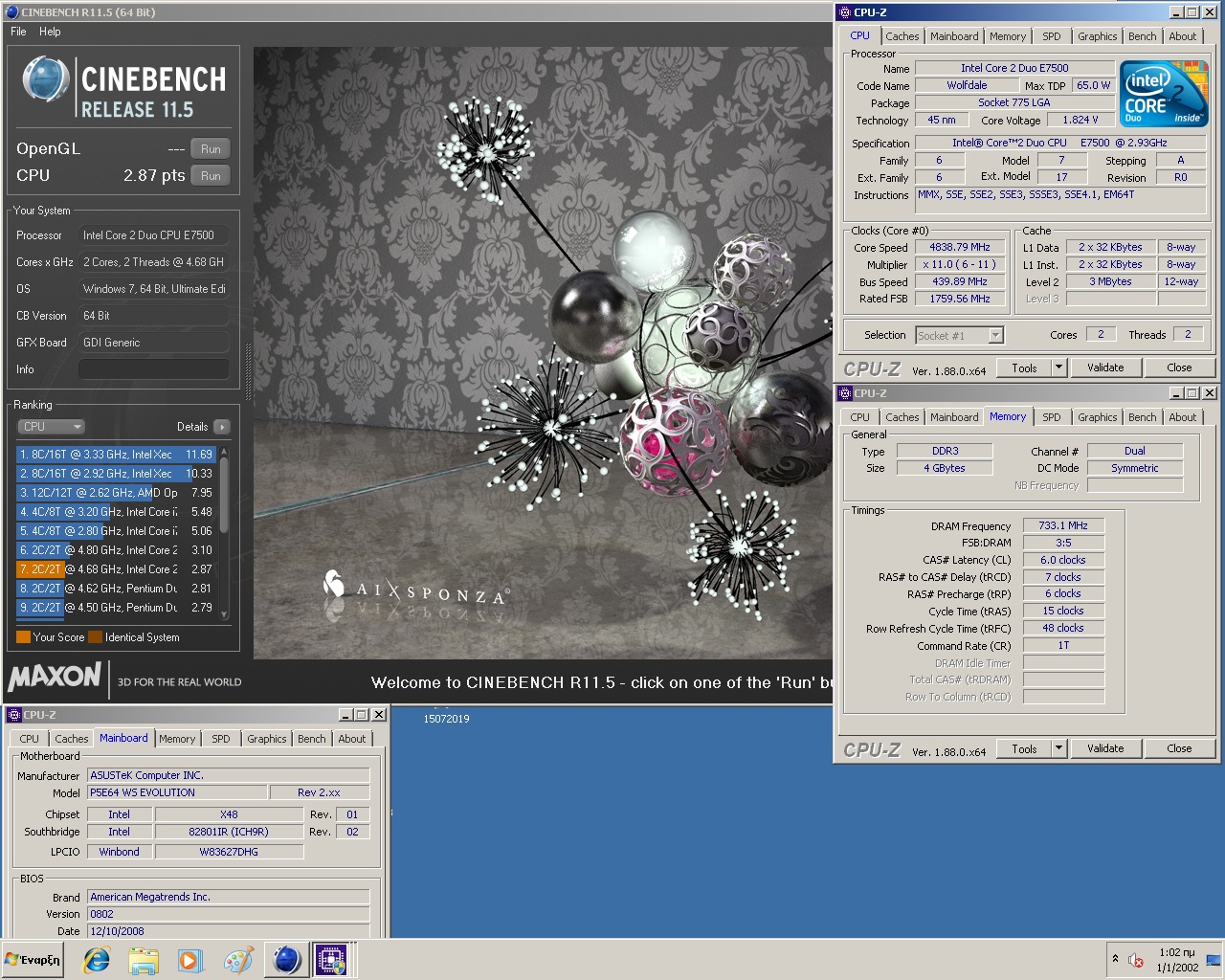Open the Socket #1 selection dropdown
Screen dimensions: 1225x980
click(959, 335)
